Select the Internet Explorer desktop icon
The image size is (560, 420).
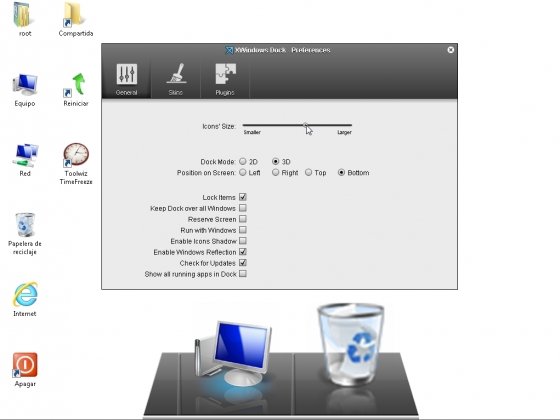25,299
